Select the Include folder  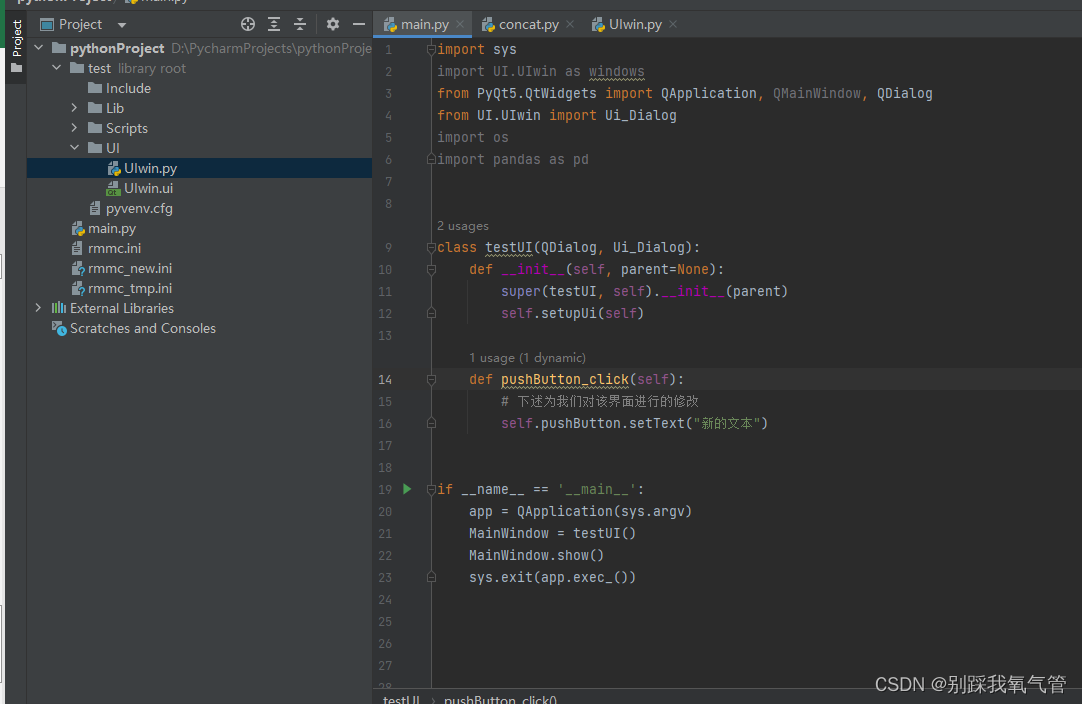[x=128, y=88]
